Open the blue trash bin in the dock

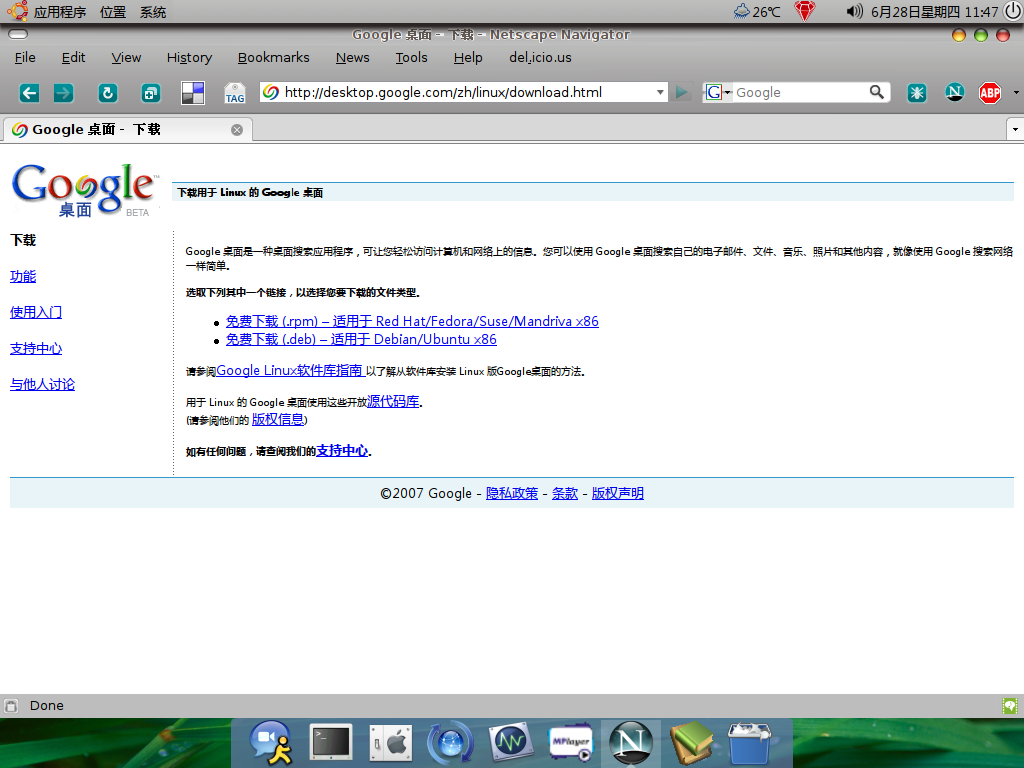click(750, 743)
